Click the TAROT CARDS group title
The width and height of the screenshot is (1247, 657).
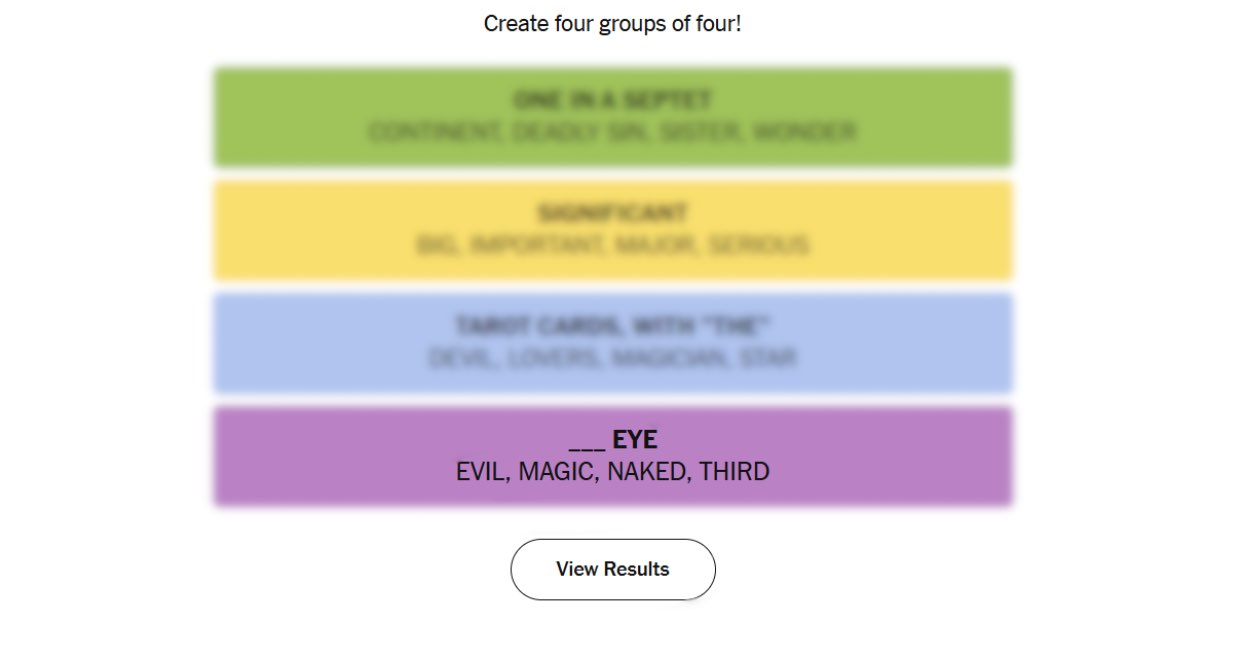coord(612,327)
